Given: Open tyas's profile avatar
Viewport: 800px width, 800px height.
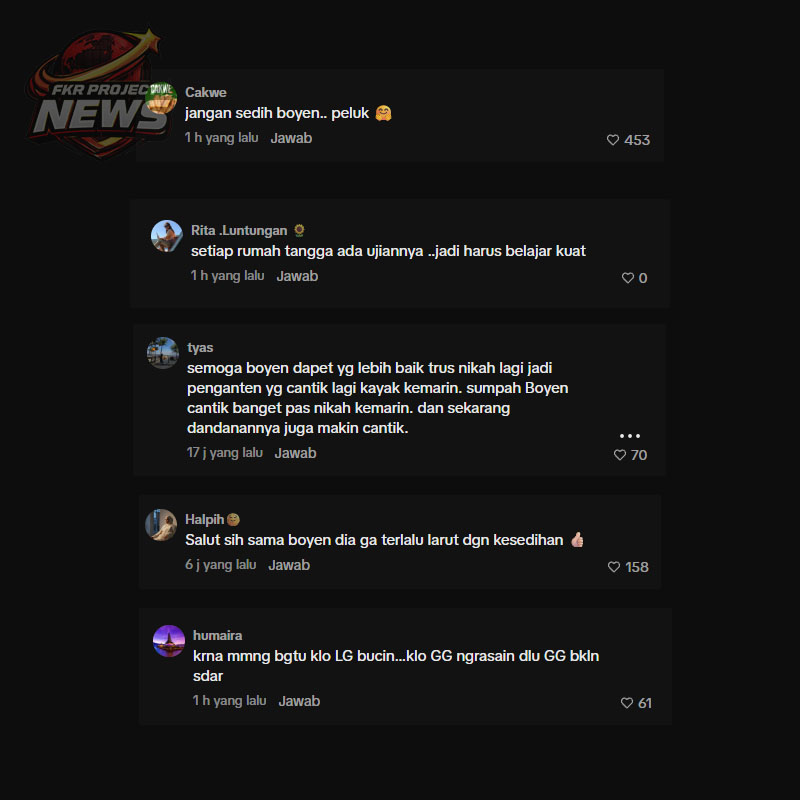Looking at the screenshot, I should click(x=163, y=353).
